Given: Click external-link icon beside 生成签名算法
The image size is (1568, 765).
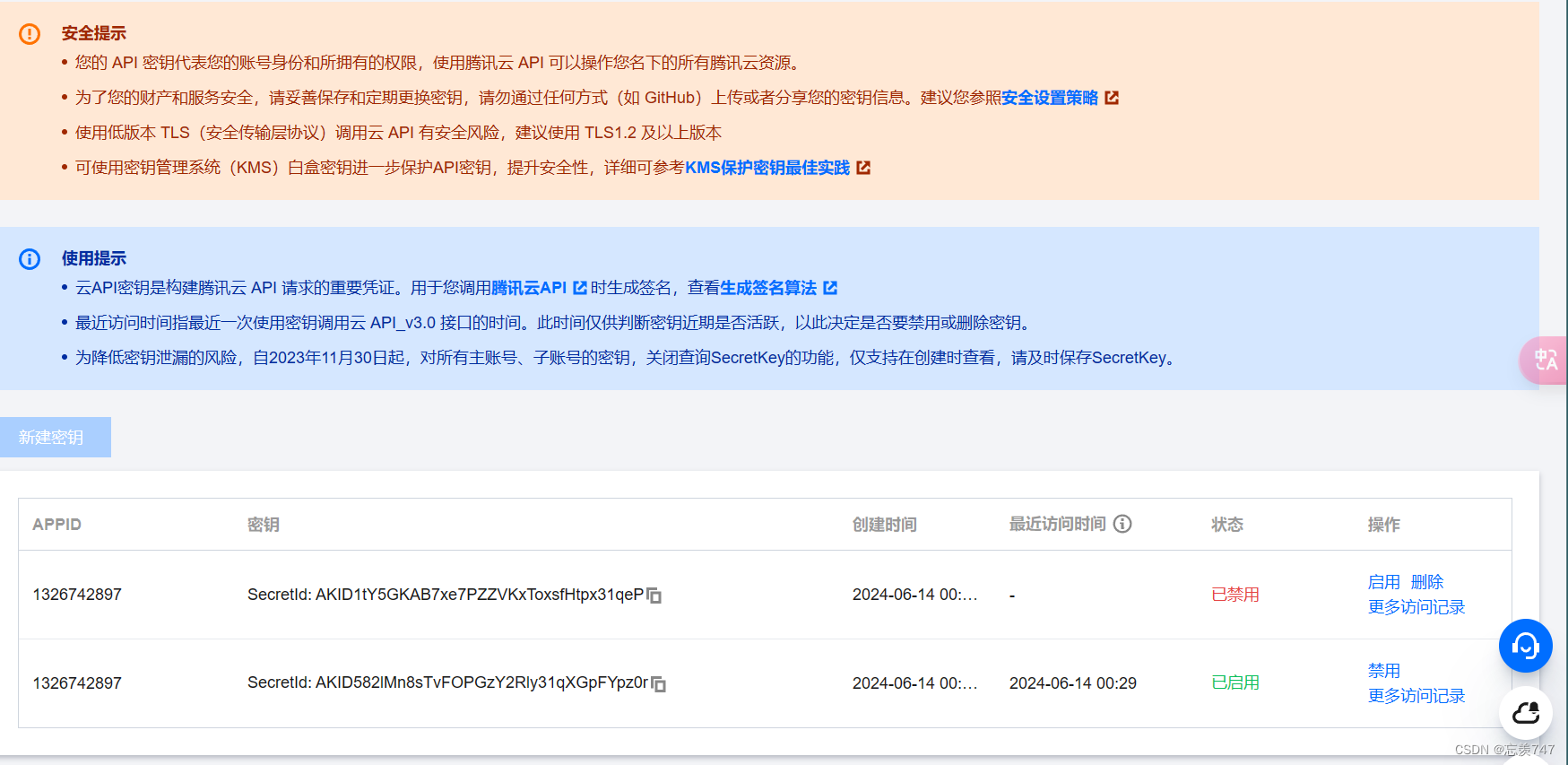Looking at the screenshot, I should pos(830,288).
